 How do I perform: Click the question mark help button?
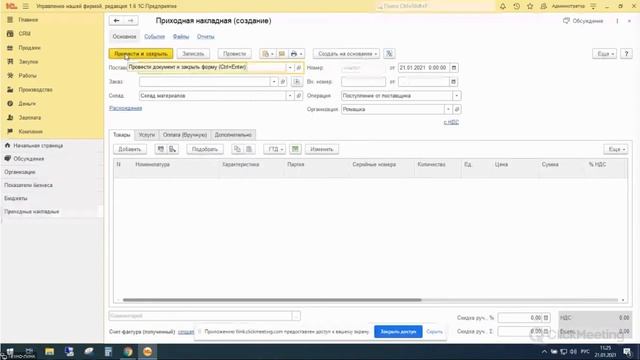(626, 53)
